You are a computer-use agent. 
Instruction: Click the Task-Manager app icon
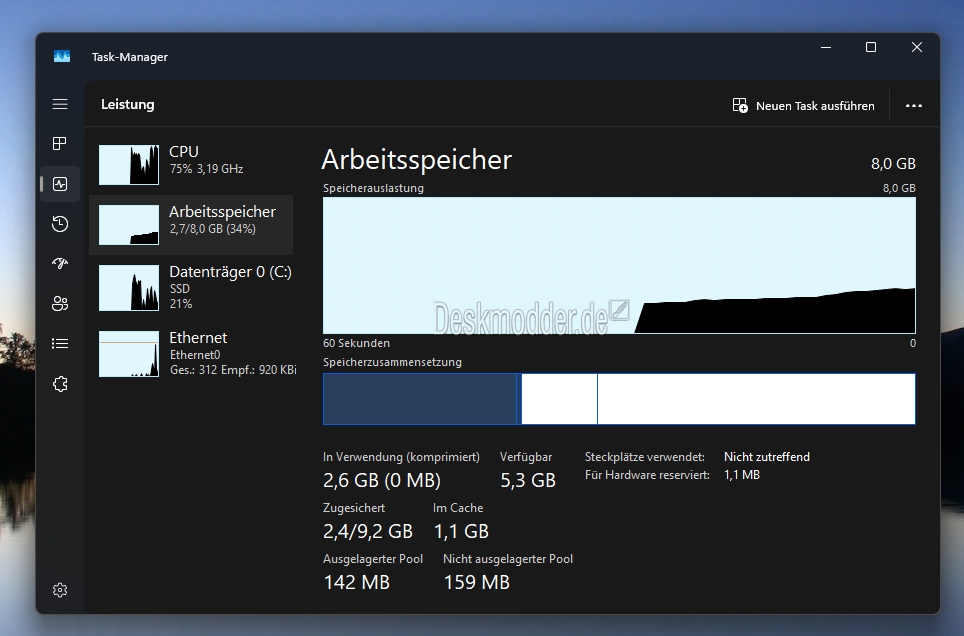tap(61, 57)
